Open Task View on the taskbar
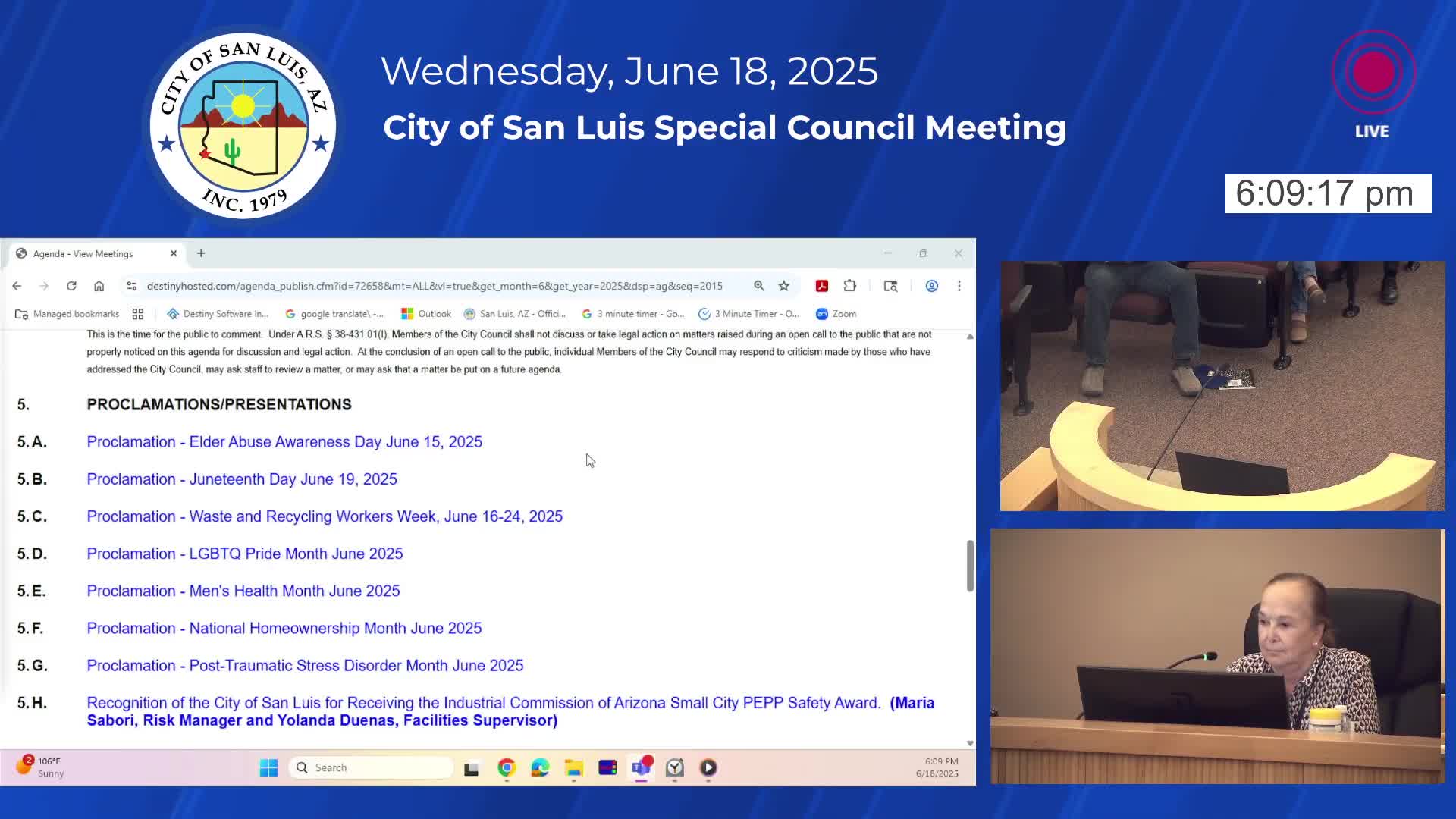This screenshot has width=1456, height=819. [x=472, y=768]
